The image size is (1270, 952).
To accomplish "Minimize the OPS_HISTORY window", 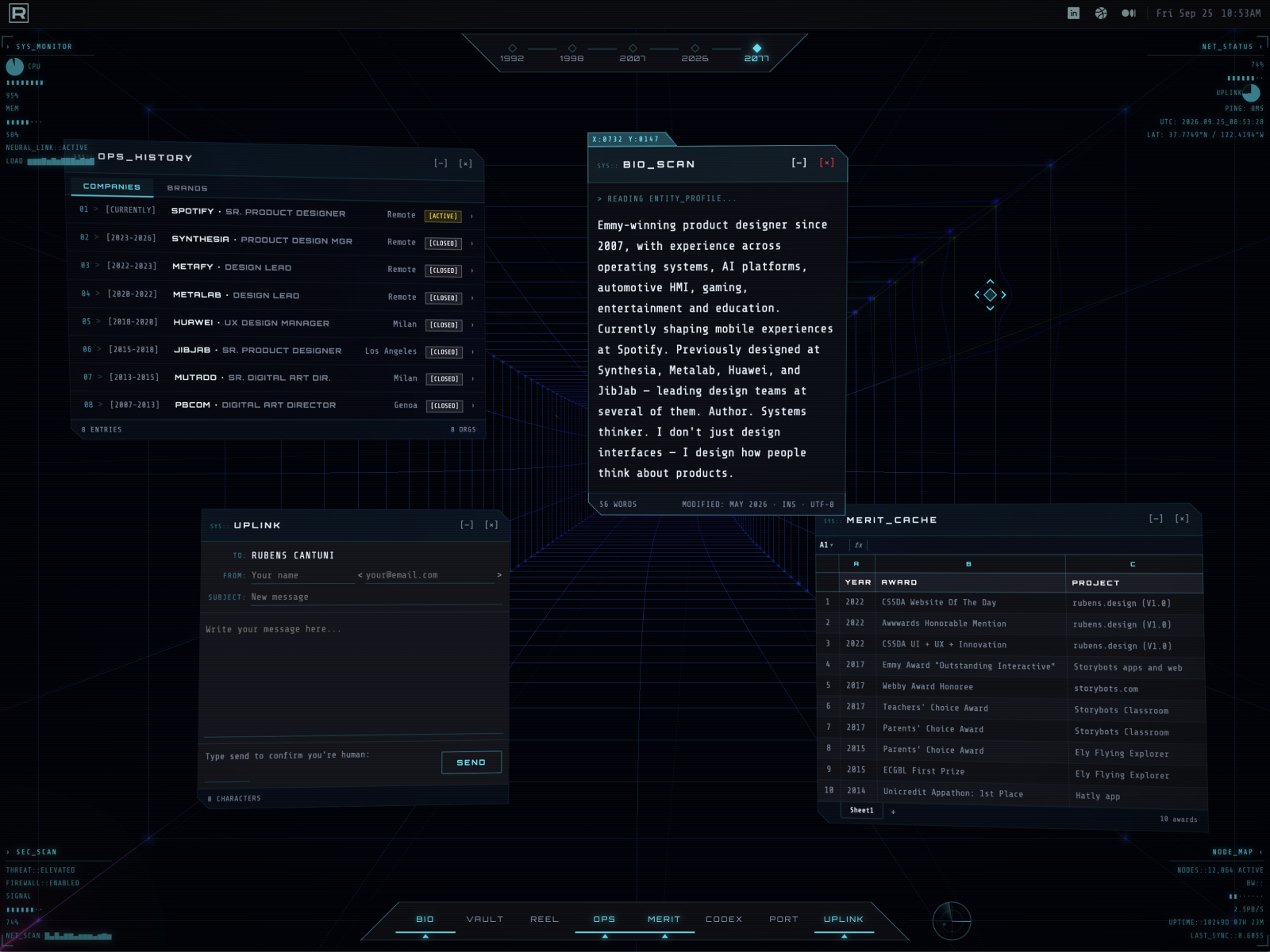I will pyautogui.click(x=441, y=163).
